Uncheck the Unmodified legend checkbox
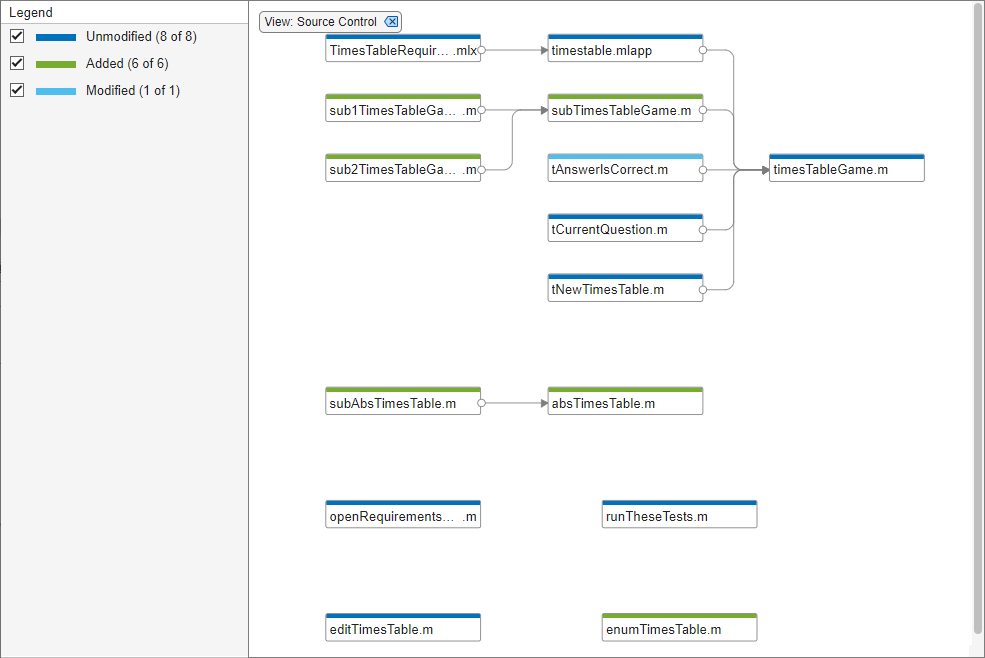This screenshot has height=658, width=985. 17,36
